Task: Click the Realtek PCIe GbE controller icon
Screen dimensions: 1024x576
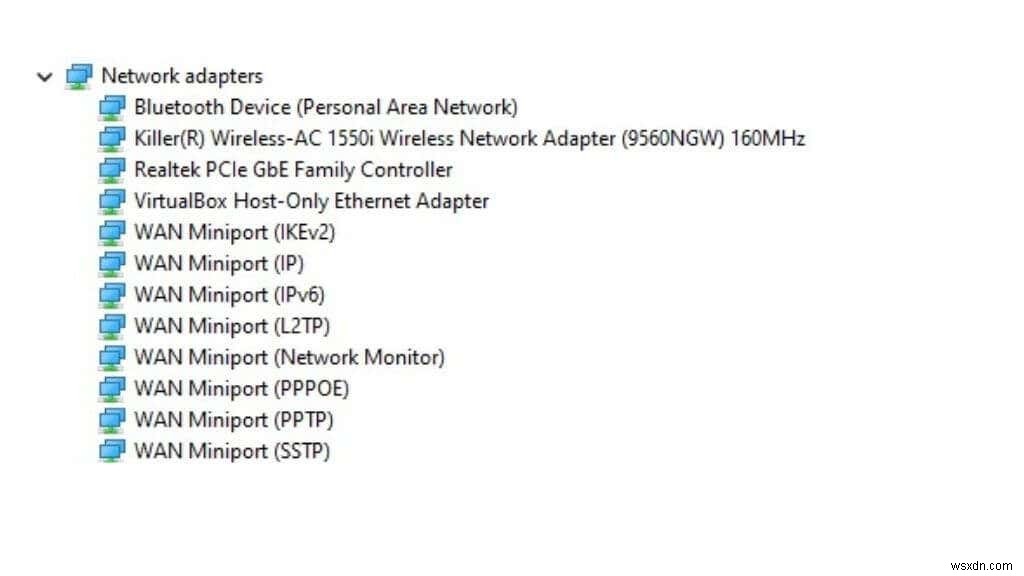Action: [112, 170]
